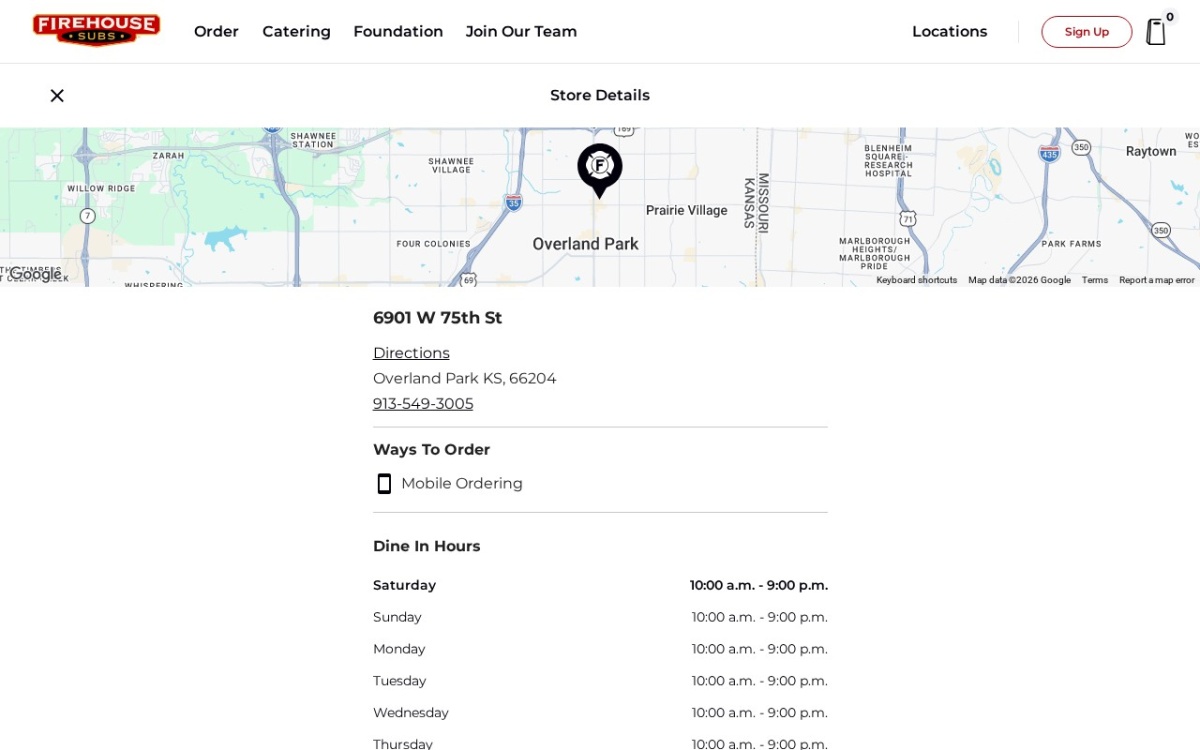The height and width of the screenshot is (750, 1200).
Task: Click the Mobile Ordering phone icon
Action: coord(384,484)
